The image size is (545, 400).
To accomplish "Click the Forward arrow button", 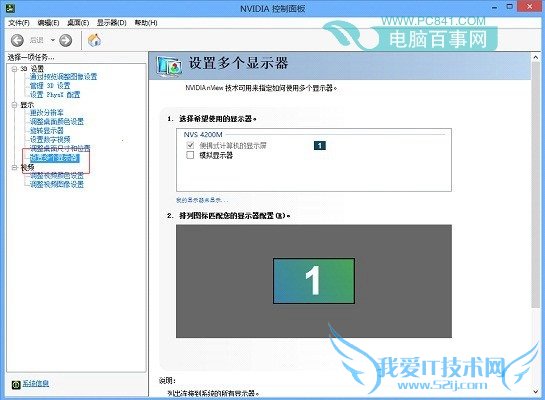I will (65, 40).
